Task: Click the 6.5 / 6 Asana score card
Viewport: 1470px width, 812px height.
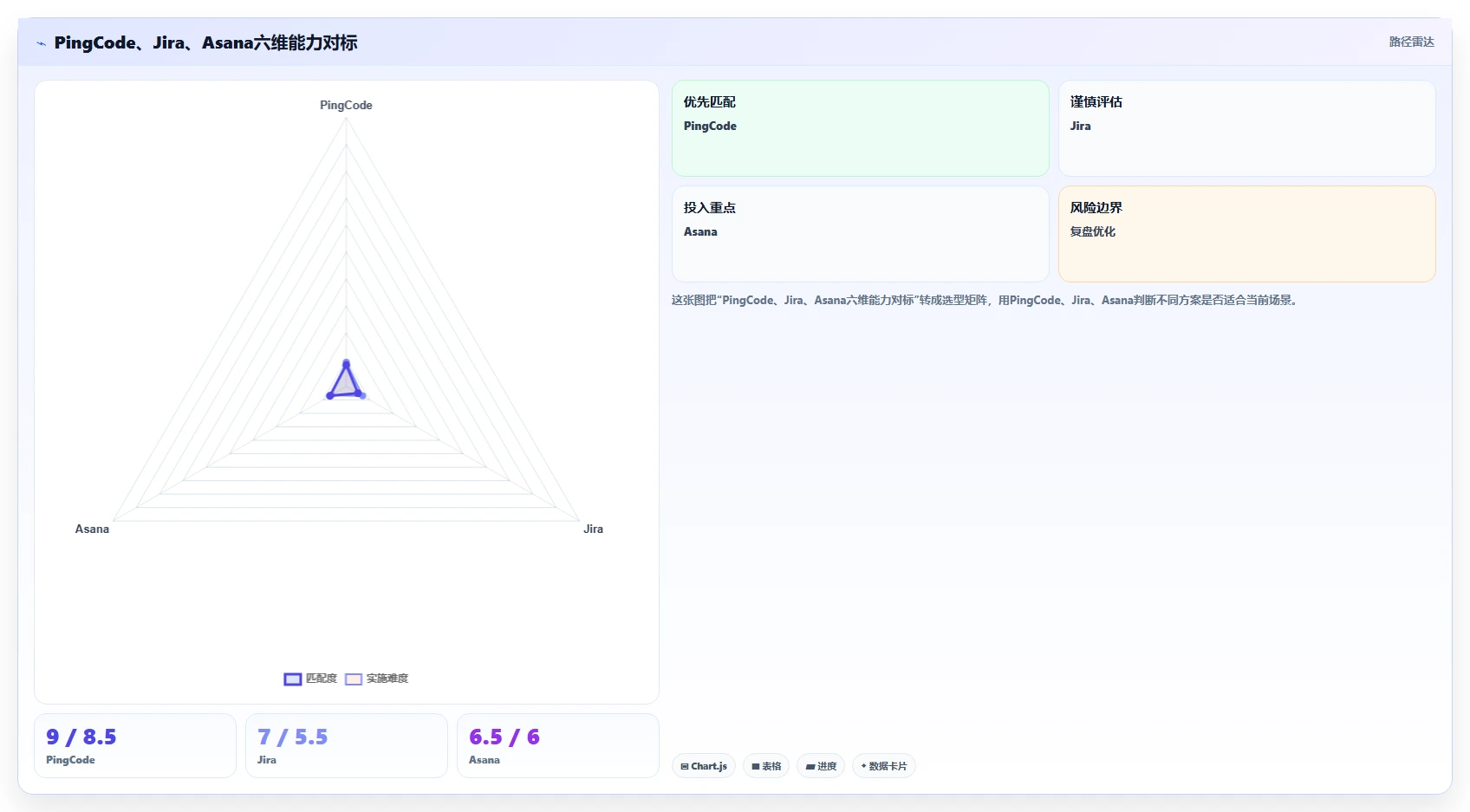Action: (558, 746)
